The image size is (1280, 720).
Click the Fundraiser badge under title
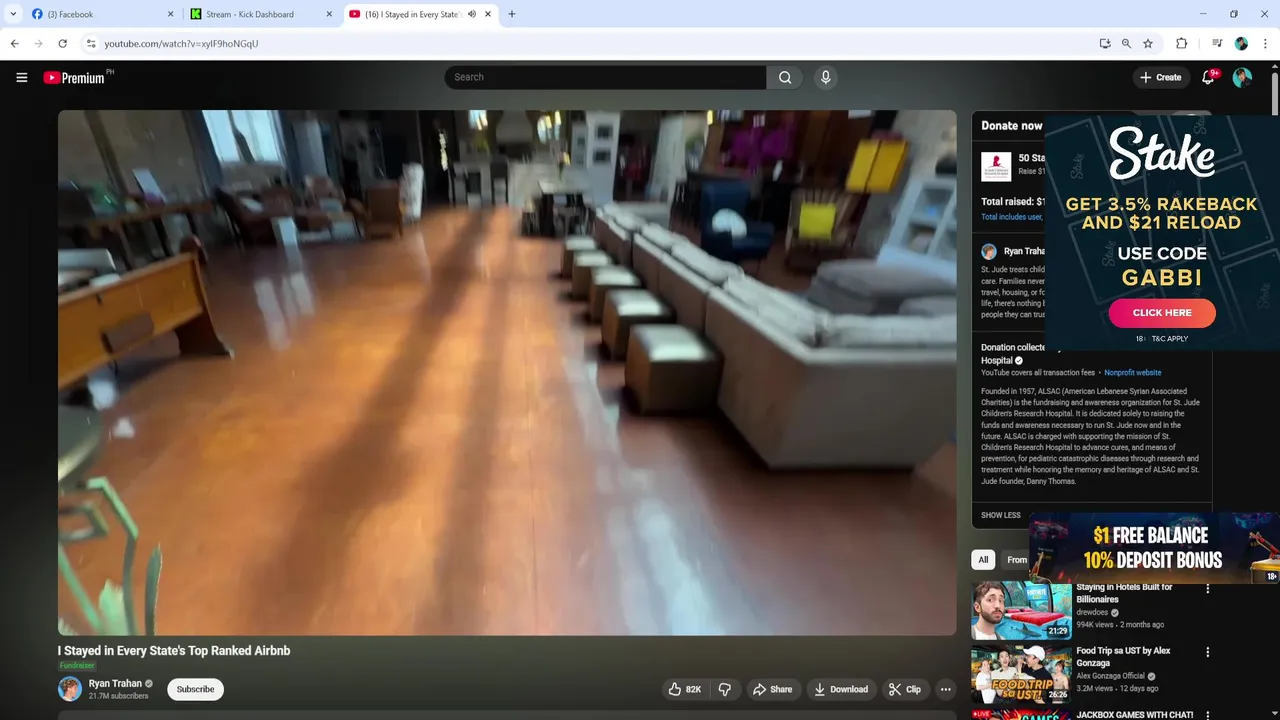click(x=77, y=666)
